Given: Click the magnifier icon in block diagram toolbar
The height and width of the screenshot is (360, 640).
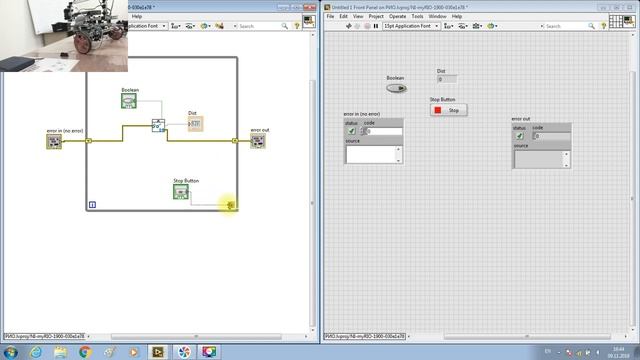Looking at the screenshot, I should (x=284, y=26).
